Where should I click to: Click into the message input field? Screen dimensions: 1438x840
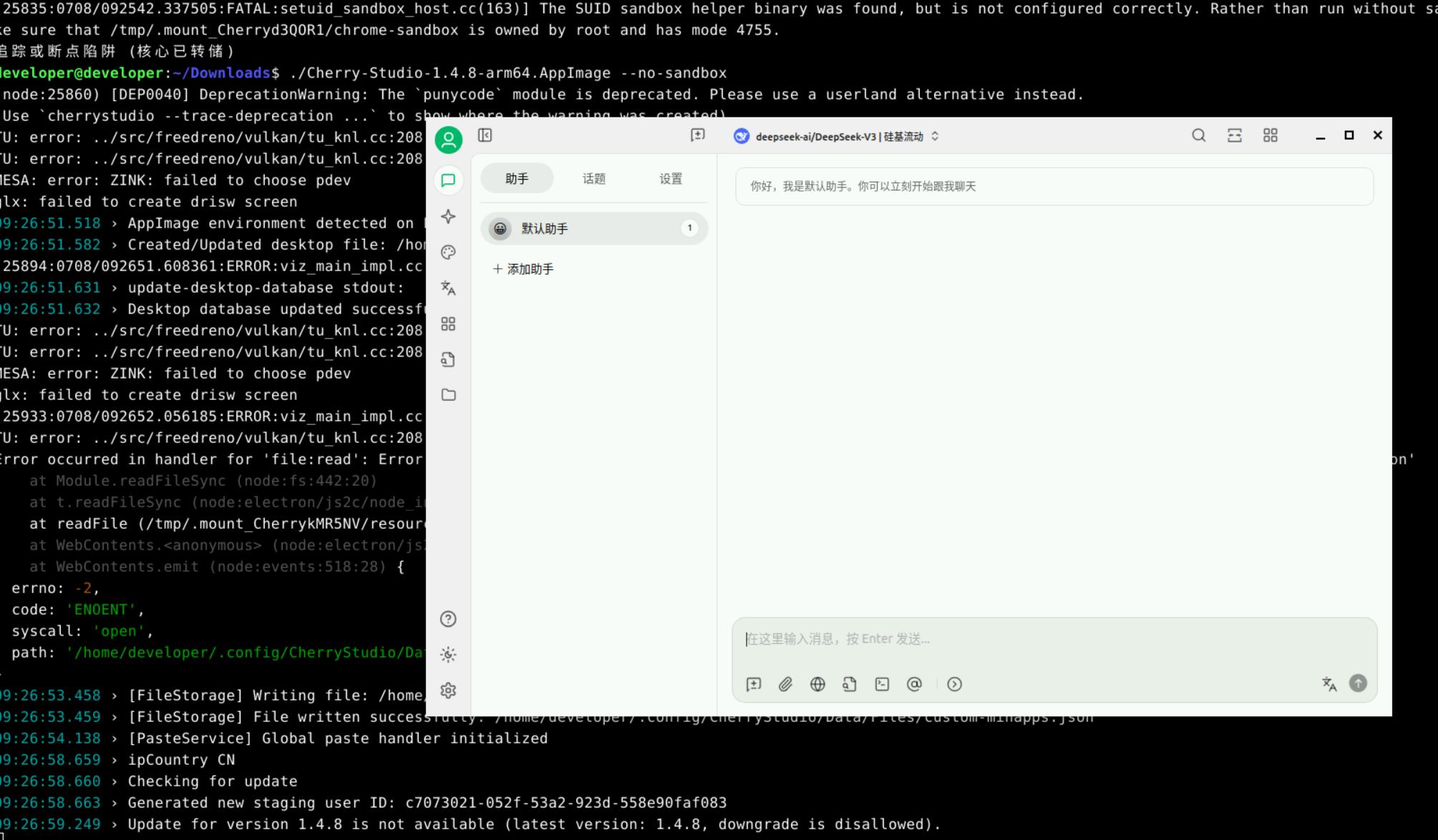[1052, 638]
